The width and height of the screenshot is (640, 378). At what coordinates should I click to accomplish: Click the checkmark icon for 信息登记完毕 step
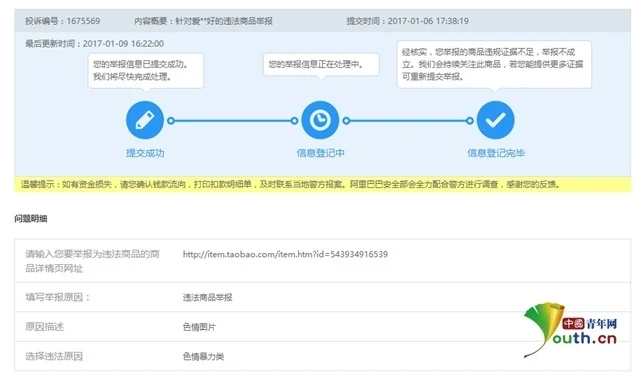(x=496, y=120)
